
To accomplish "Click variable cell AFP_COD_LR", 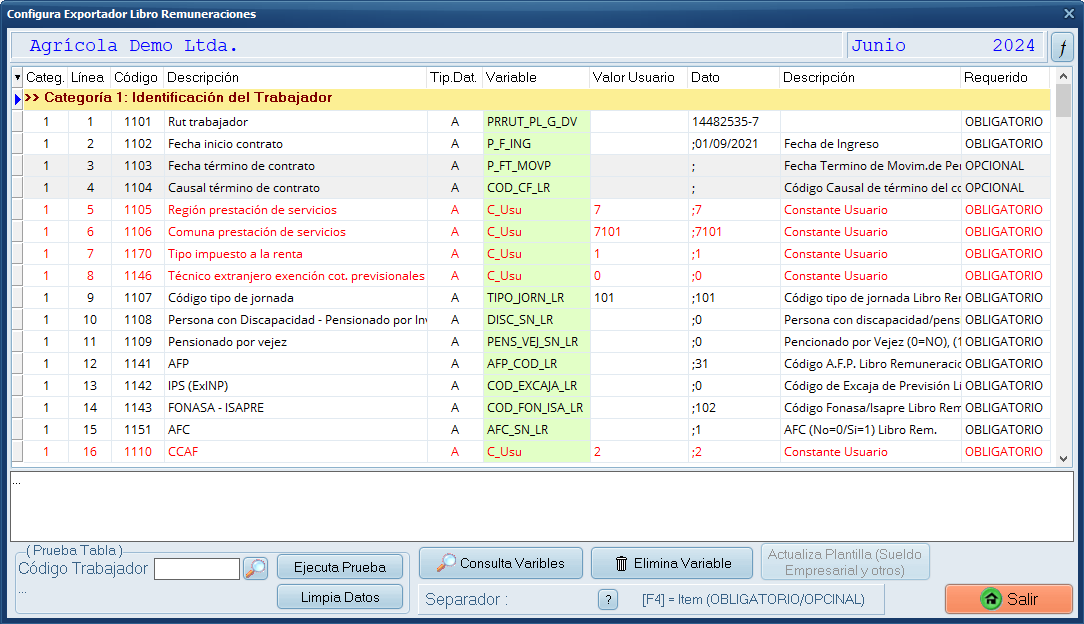I will [x=536, y=364].
